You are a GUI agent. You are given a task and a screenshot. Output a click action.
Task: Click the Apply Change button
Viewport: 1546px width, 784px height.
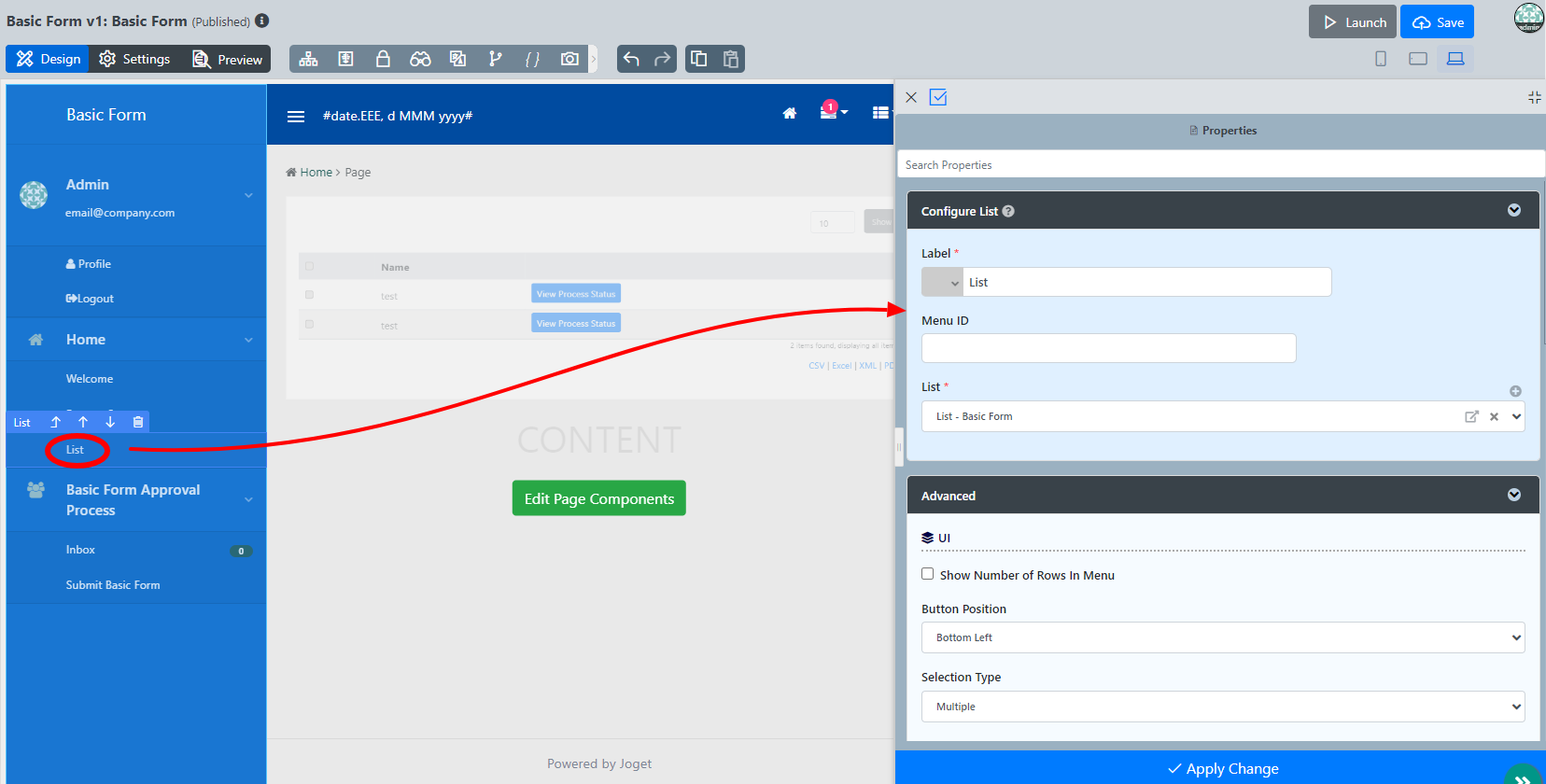1222,768
